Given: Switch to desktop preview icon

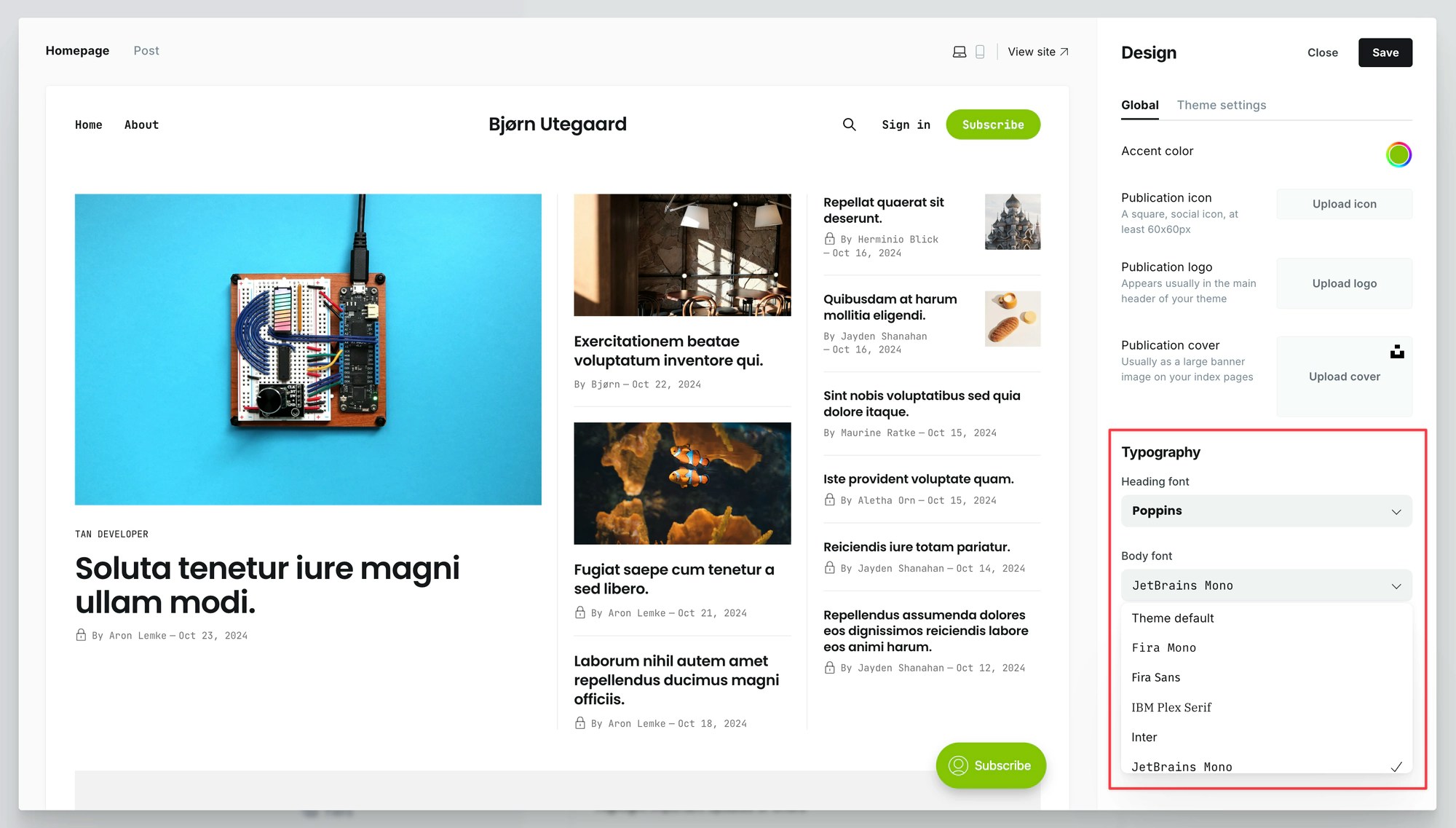Looking at the screenshot, I should (x=960, y=52).
